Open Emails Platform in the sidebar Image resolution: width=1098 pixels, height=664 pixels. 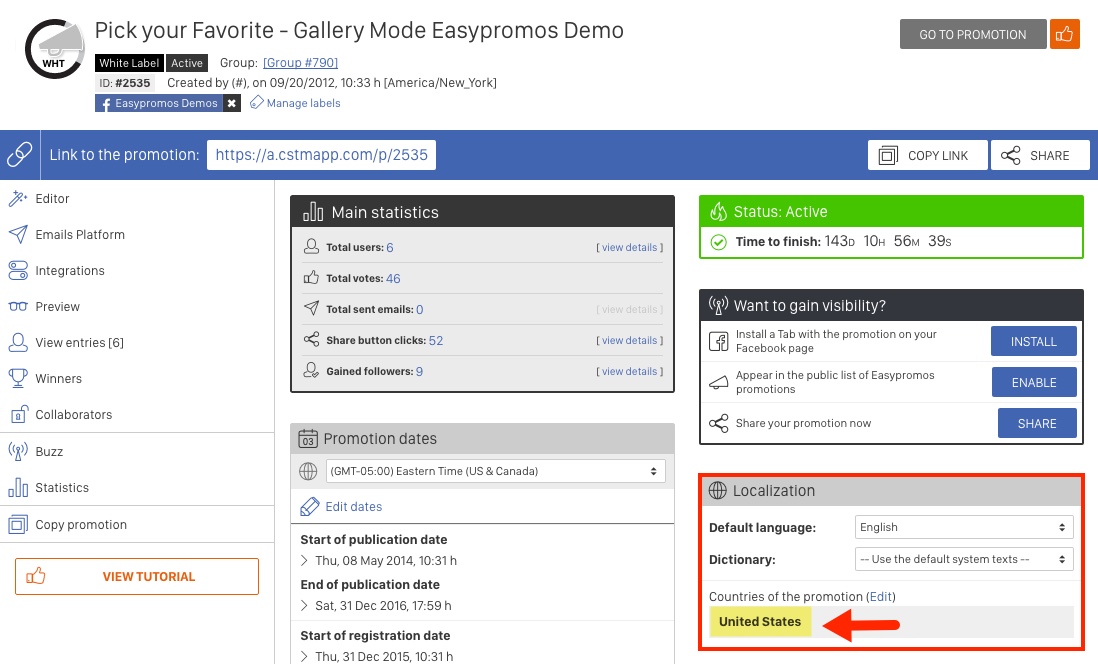pyautogui.click(x=80, y=235)
